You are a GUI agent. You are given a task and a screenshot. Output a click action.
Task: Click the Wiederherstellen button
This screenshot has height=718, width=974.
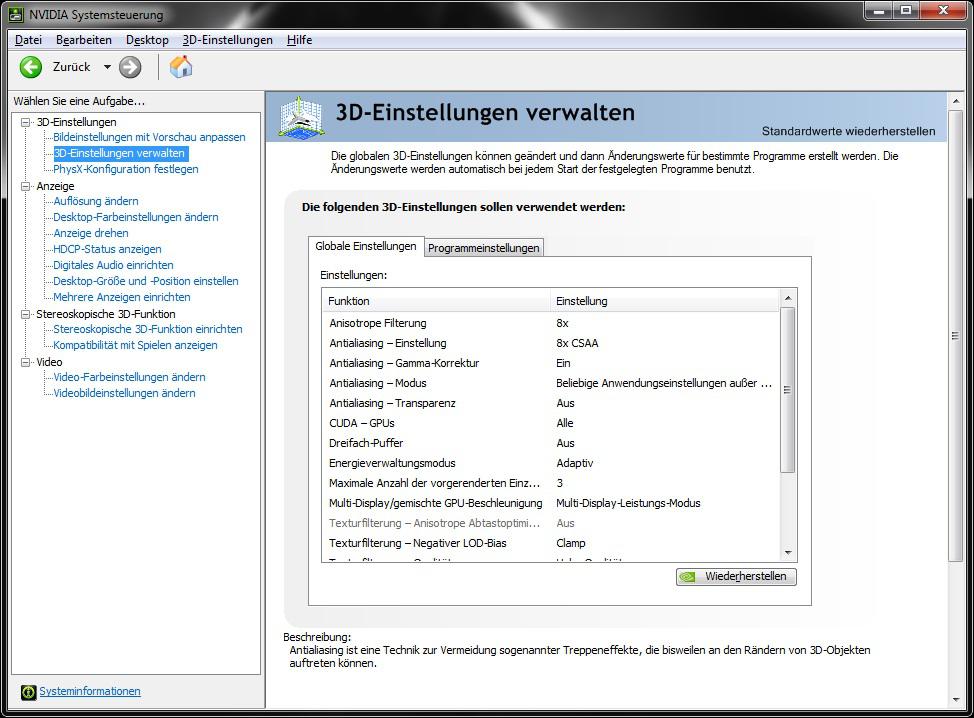coord(736,577)
